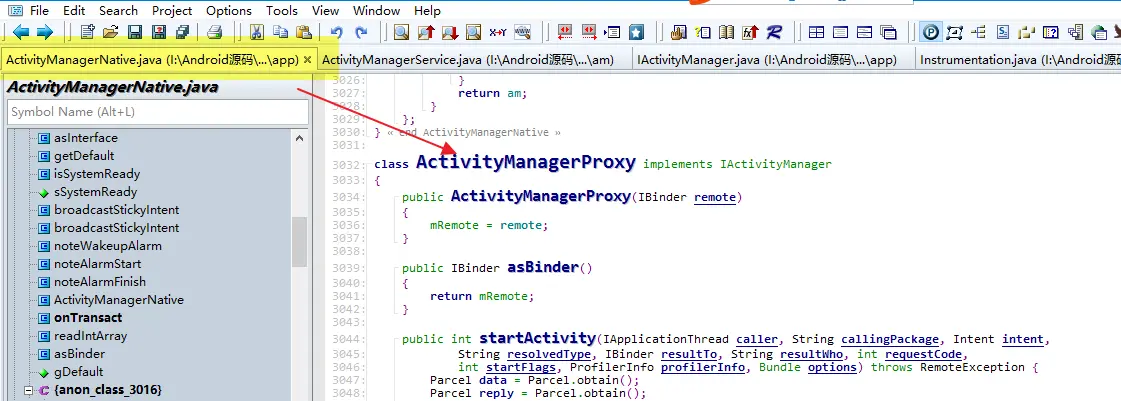Image resolution: width=1121 pixels, height=401 pixels.
Task: Open Replace with the X→Y icon
Action: 498,31
